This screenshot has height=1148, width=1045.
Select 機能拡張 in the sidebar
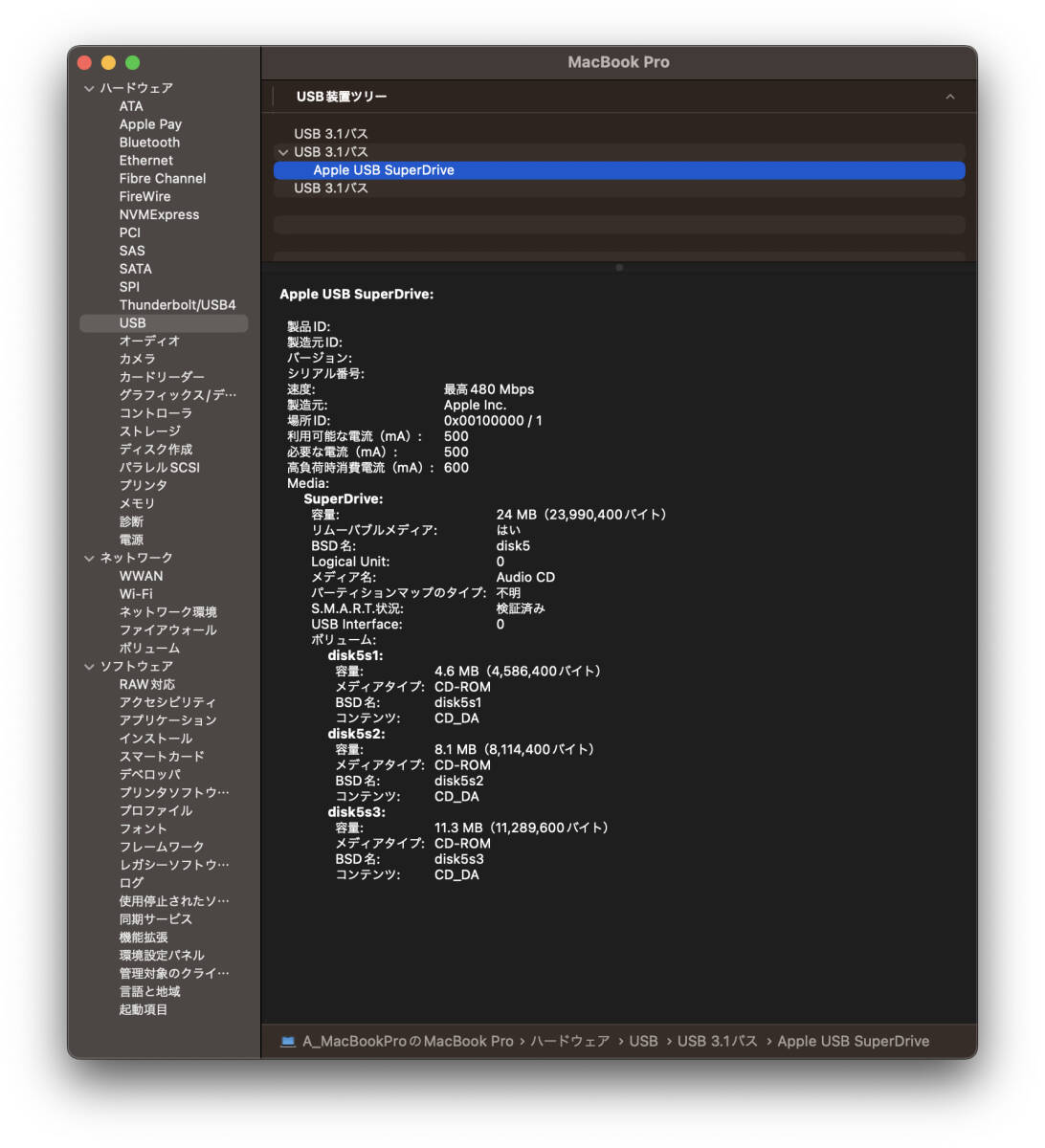tap(144, 938)
